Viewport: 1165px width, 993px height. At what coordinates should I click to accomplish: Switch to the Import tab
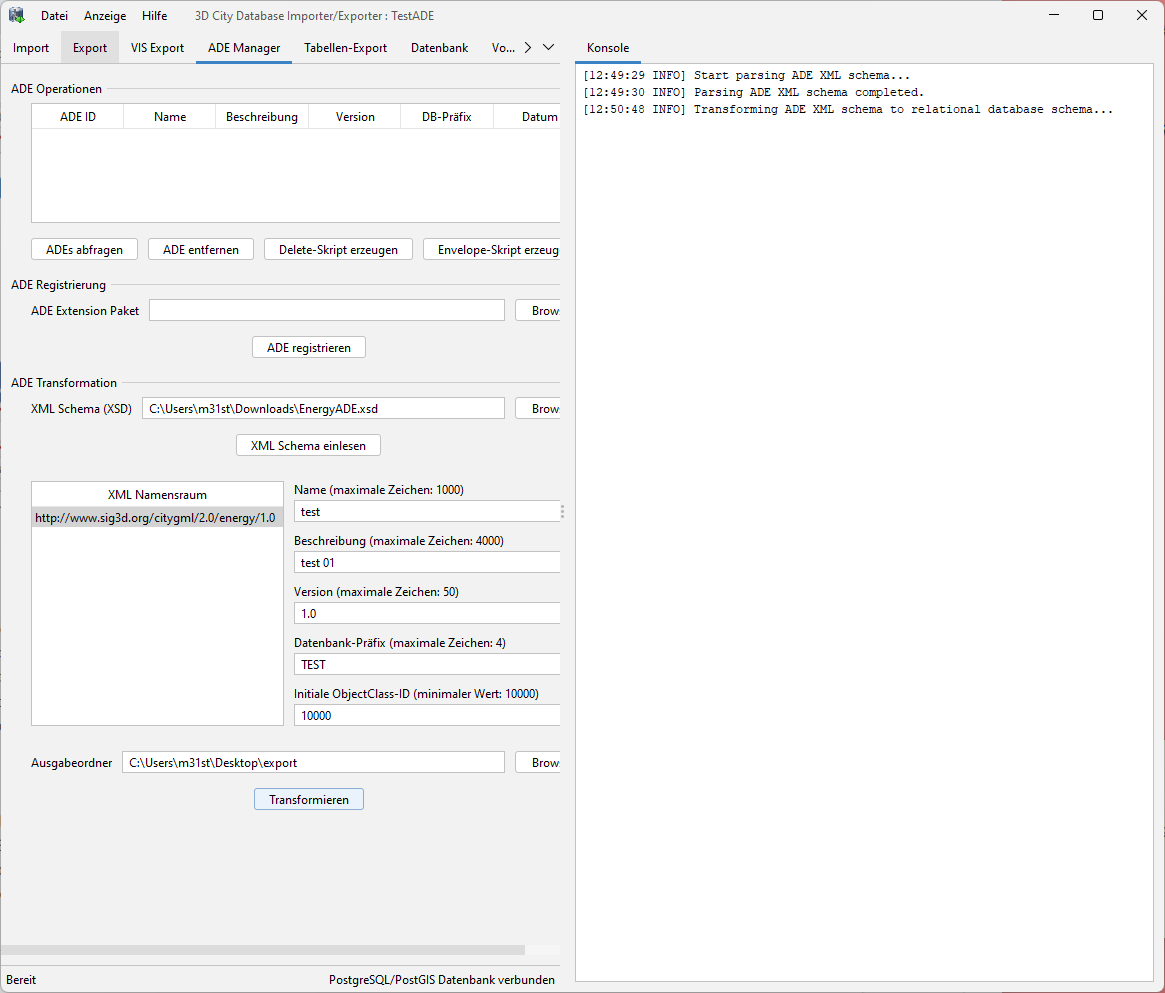[x=30, y=48]
